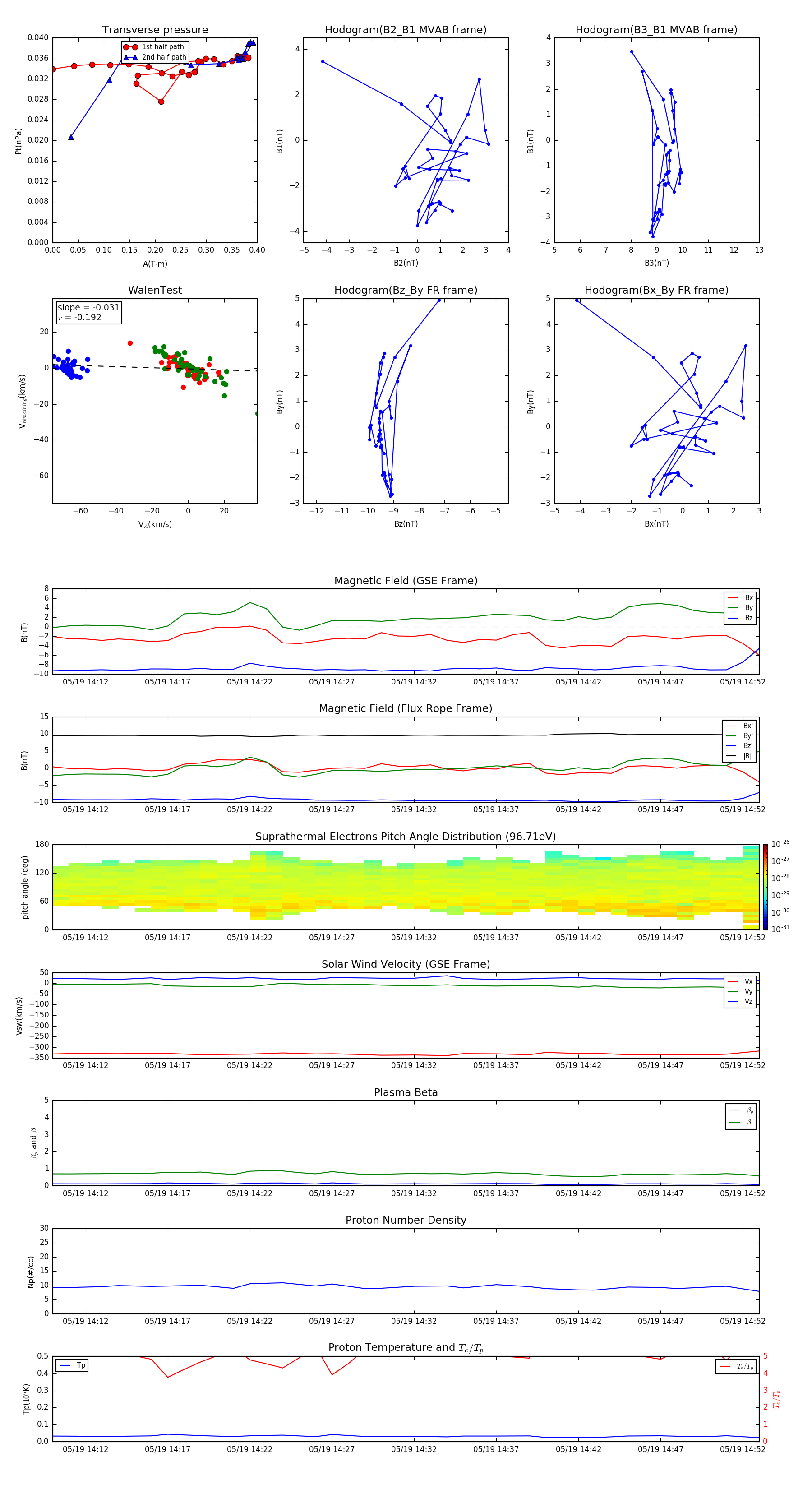The width and height of the screenshot is (812, 1489).
Task: Click the Vz legend entry in velocity plot
Action: [741, 1002]
